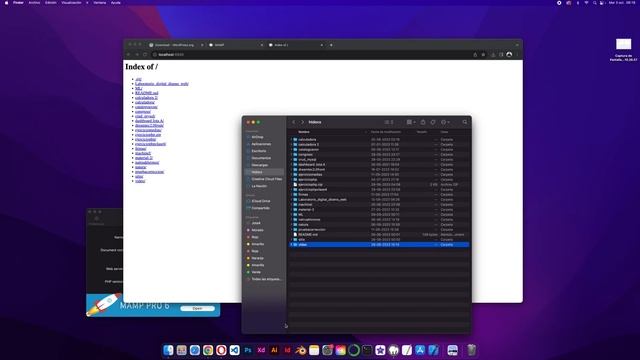Open the Chrome profile avatar
Viewport: 640px width, 360px height.
click(509, 54)
